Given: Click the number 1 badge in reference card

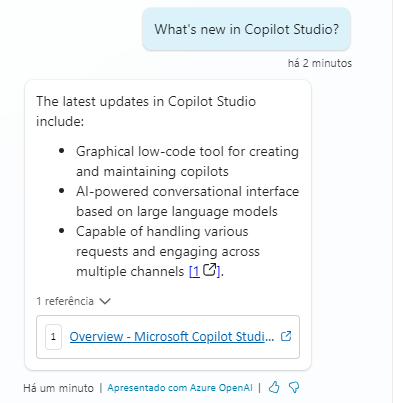Looking at the screenshot, I should click(x=53, y=337).
